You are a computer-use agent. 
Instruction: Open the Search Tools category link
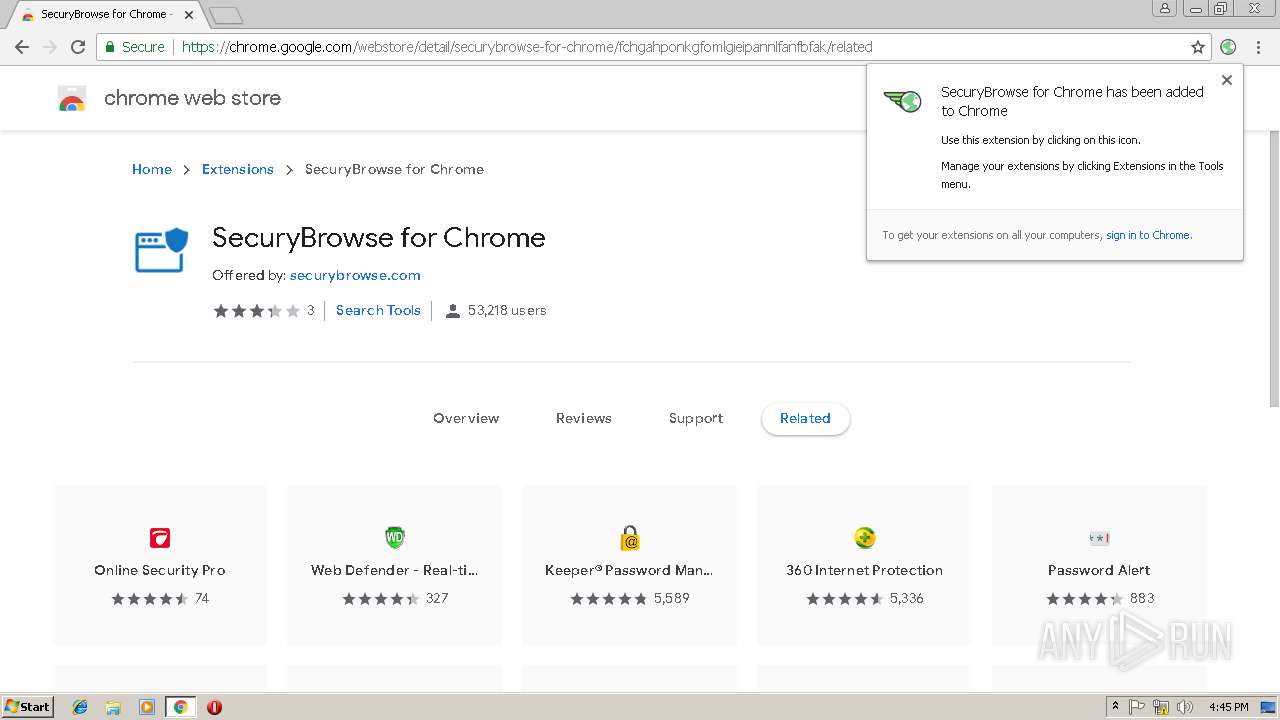(x=378, y=310)
